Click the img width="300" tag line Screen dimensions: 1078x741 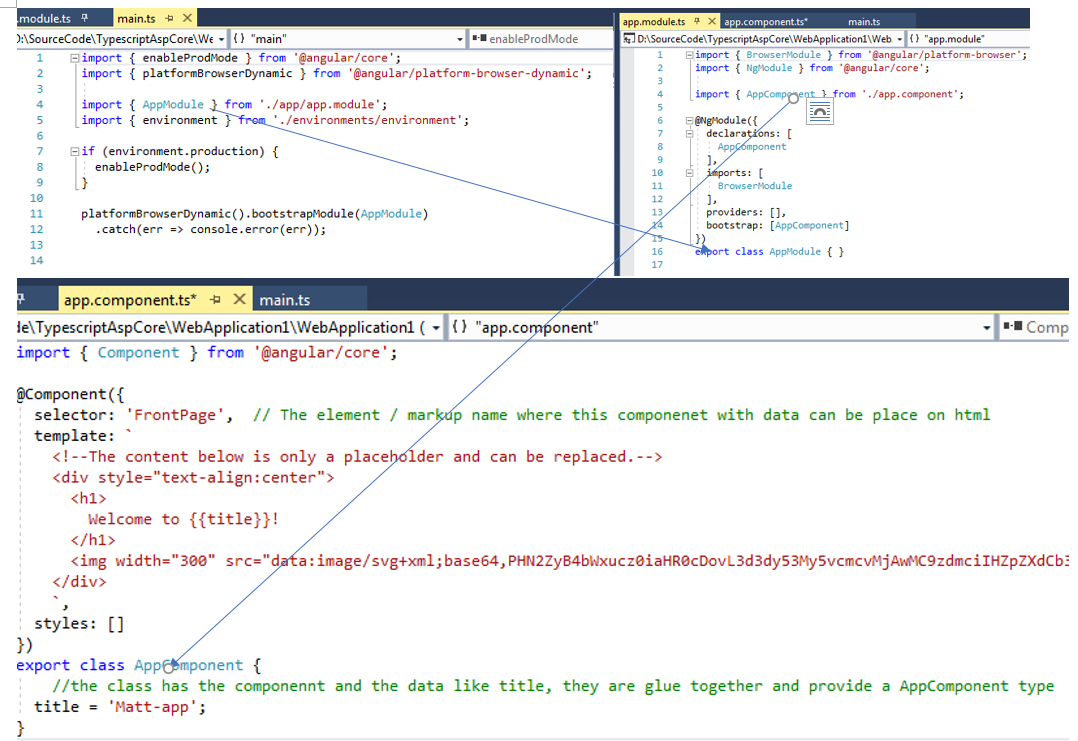[569, 561]
